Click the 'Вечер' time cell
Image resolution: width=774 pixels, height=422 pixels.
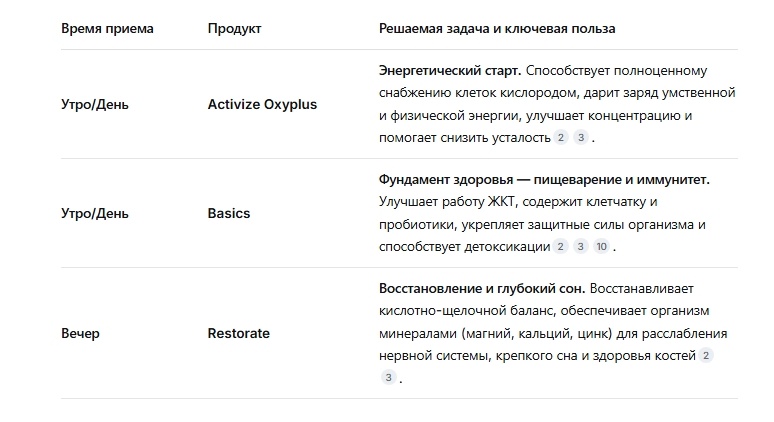coord(80,334)
